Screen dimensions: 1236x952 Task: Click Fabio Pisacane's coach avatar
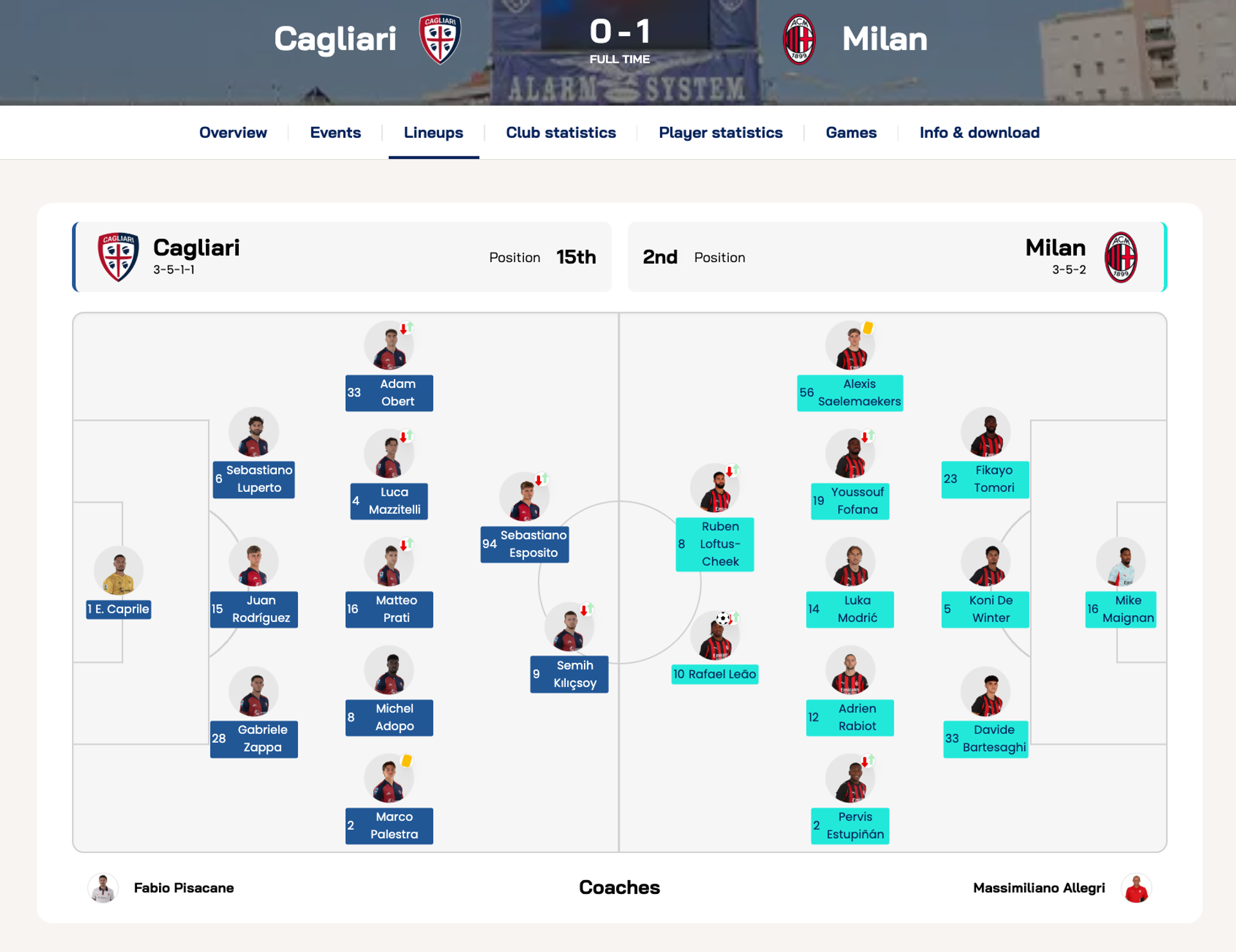click(x=103, y=888)
